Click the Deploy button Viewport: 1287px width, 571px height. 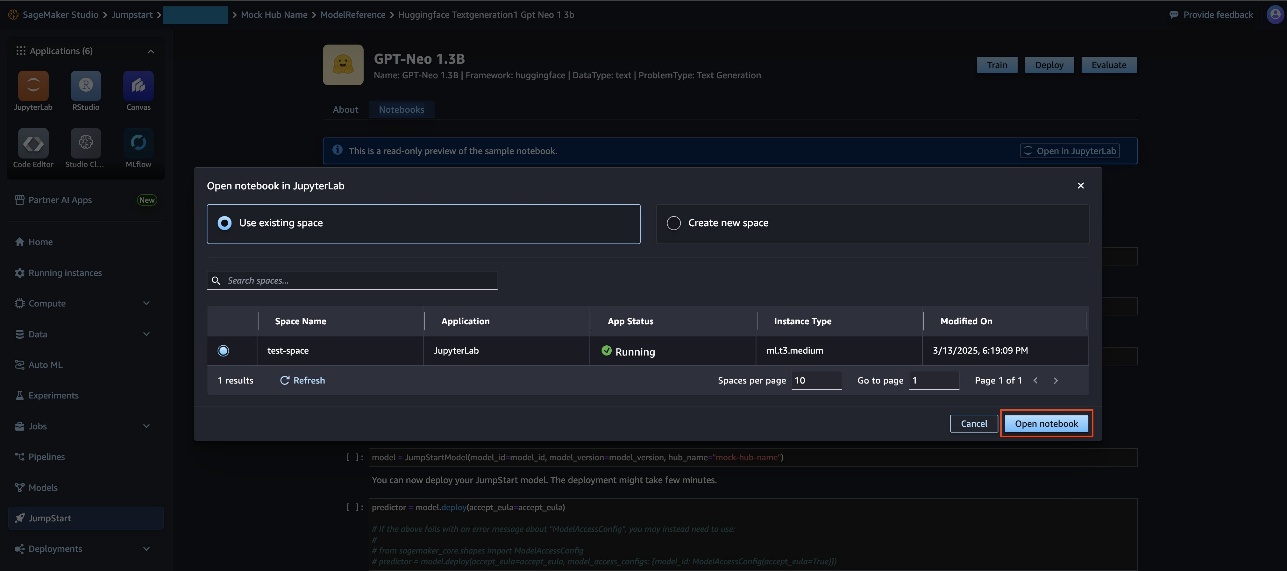click(x=1049, y=65)
